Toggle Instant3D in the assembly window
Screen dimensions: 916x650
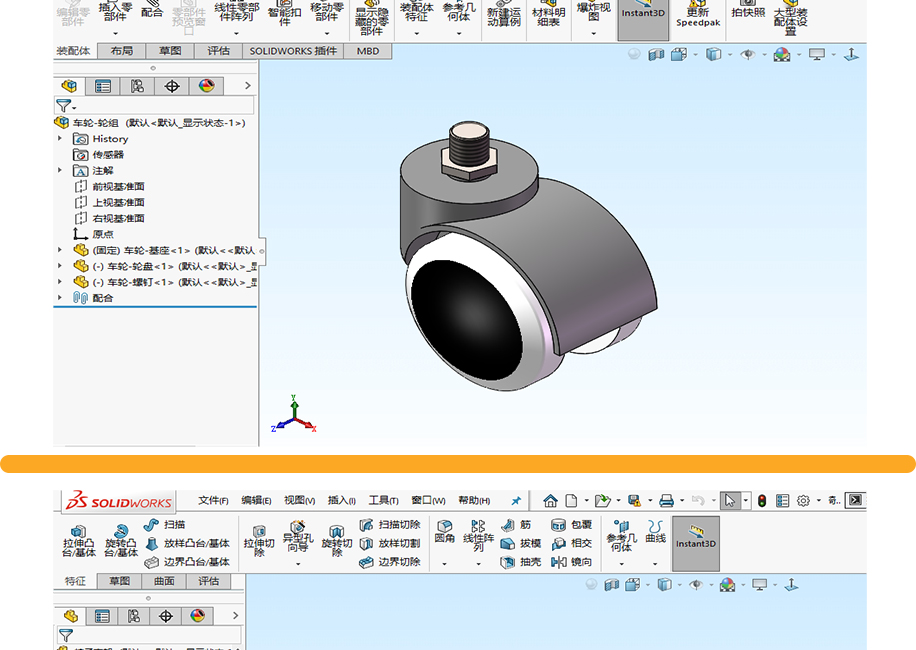[643, 18]
